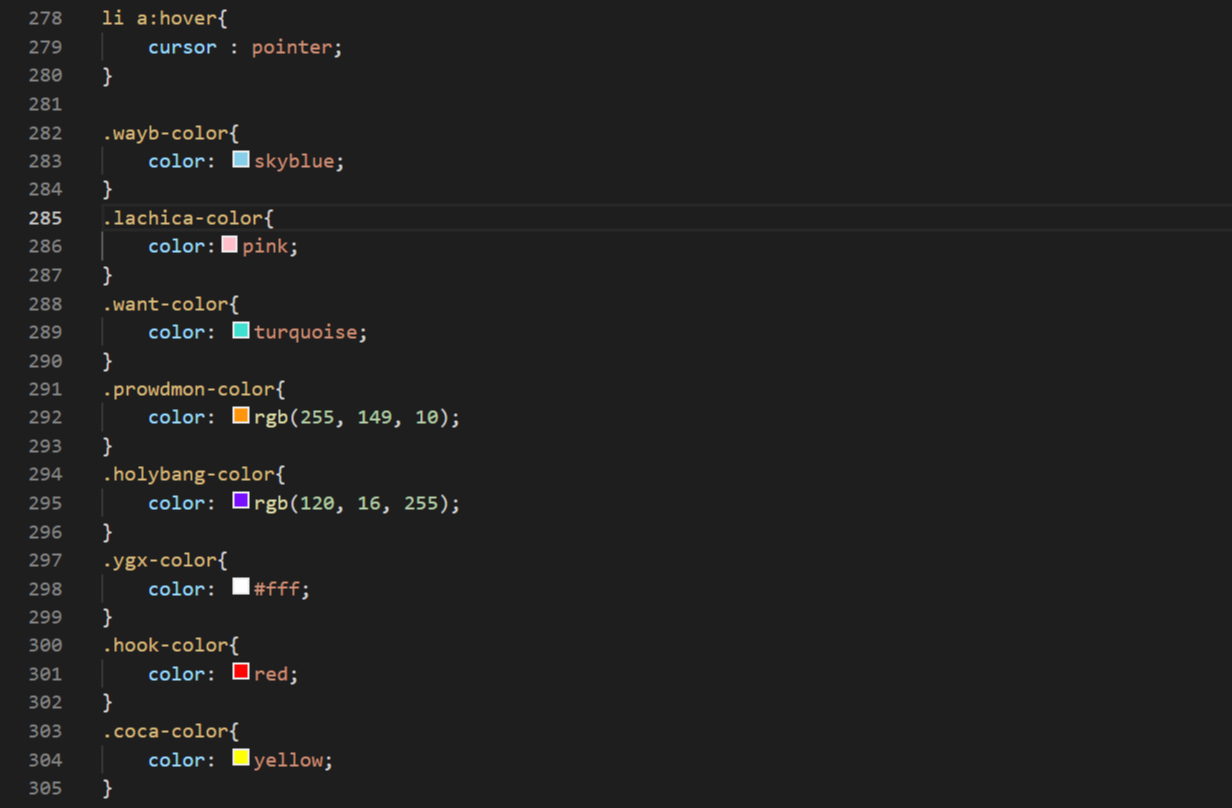The image size is (1232, 808).
Task: Open the pink color swatch picker
Action: [229, 244]
